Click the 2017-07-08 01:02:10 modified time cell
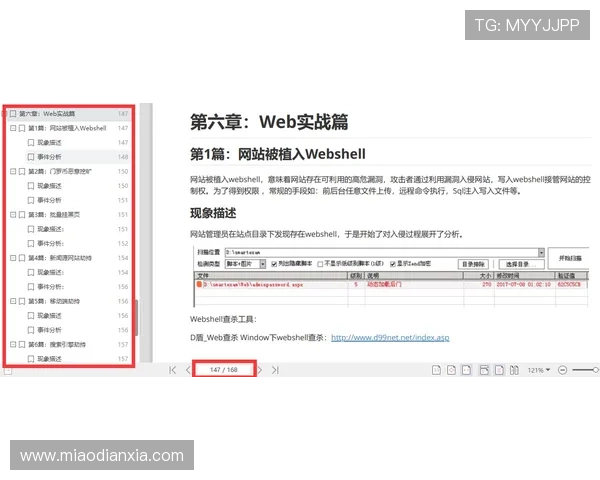The width and height of the screenshot is (600, 480). pos(523,284)
